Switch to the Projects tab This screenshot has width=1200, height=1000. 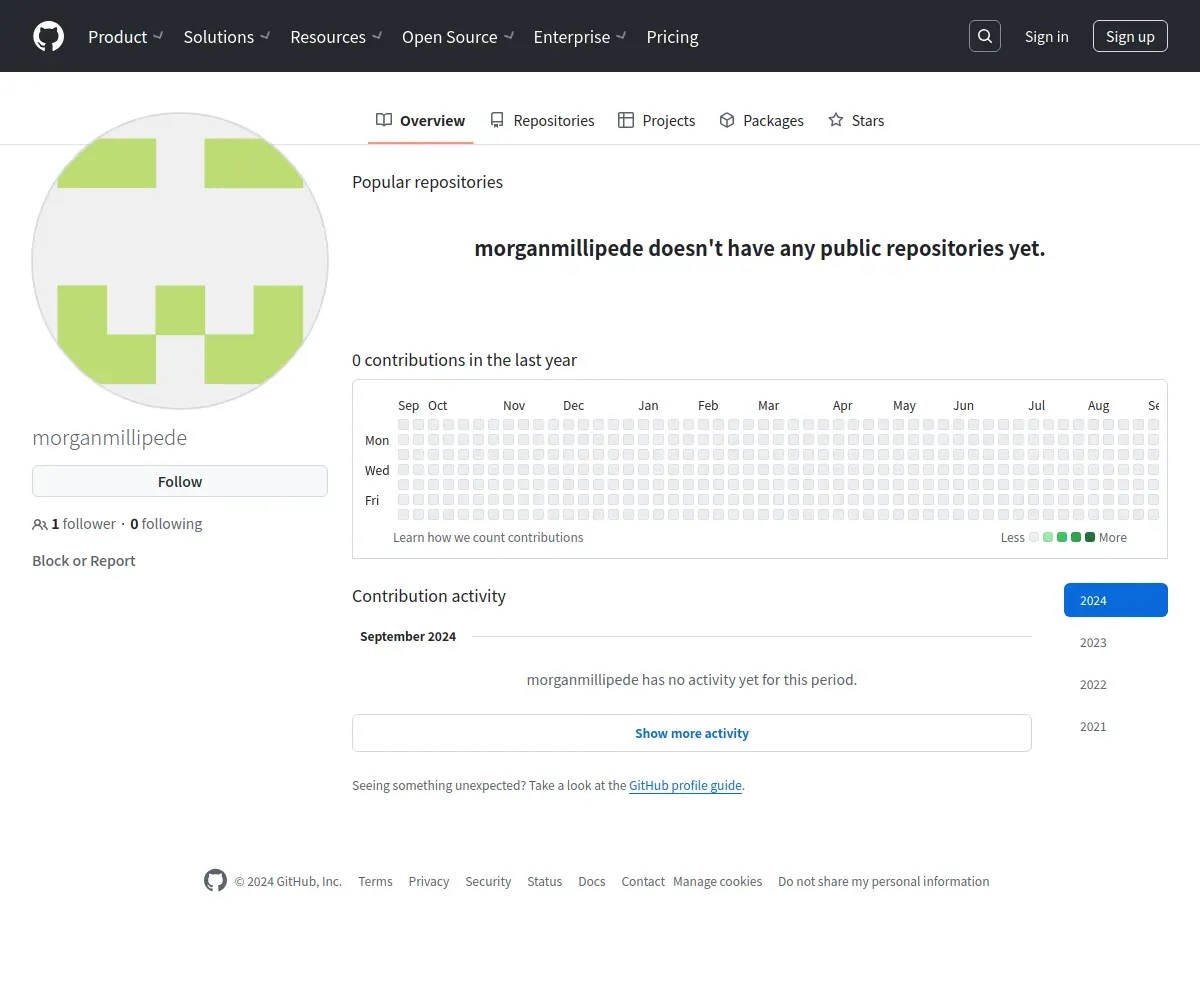[656, 120]
